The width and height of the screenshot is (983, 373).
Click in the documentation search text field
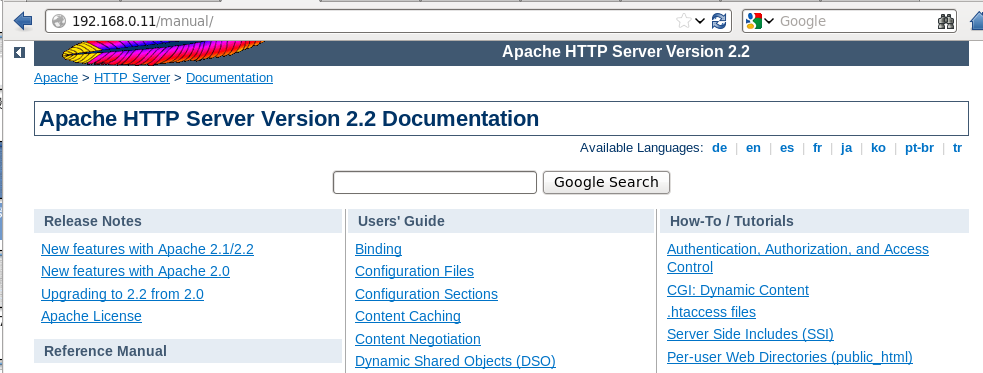click(434, 182)
